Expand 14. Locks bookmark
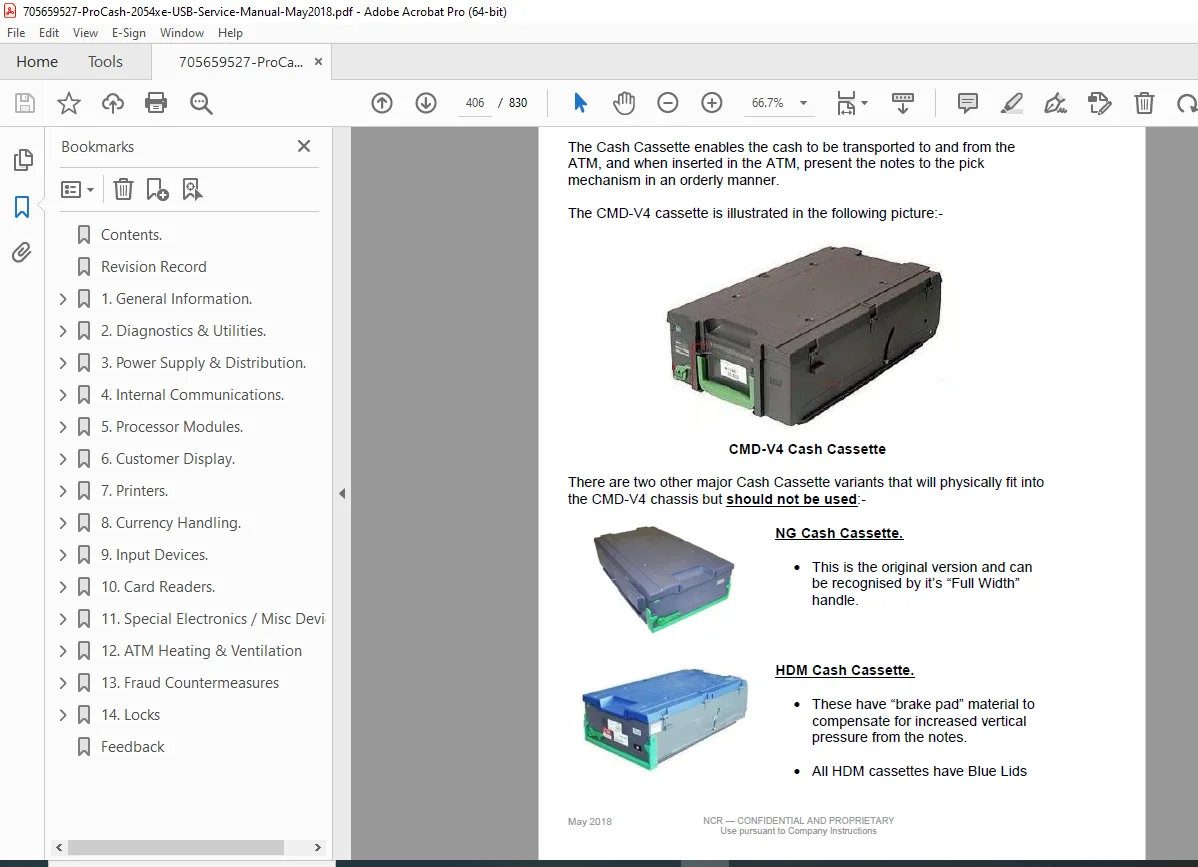The width and height of the screenshot is (1198, 867). [63, 716]
